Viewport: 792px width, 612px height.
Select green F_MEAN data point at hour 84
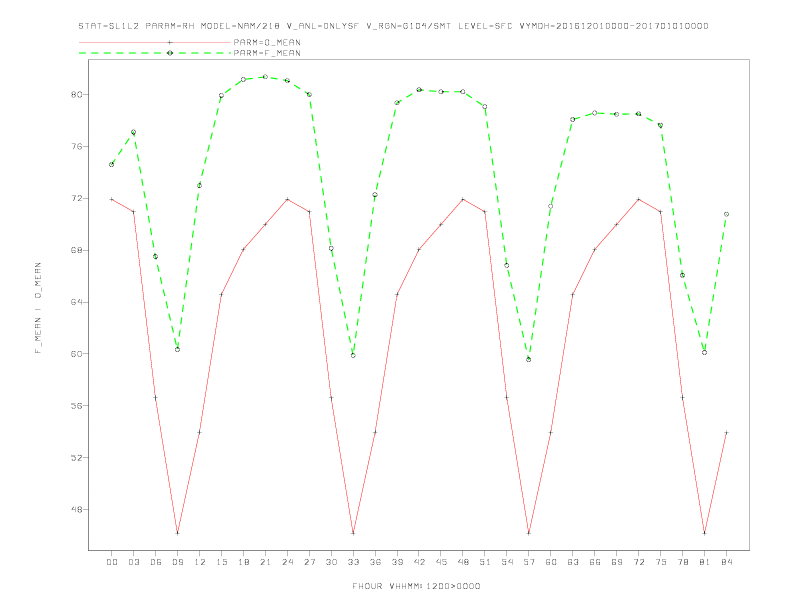(726, 214)
